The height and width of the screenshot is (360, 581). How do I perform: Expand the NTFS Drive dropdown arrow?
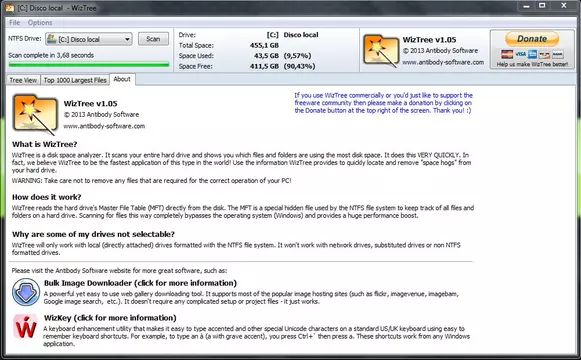click(x=127, y=39)
